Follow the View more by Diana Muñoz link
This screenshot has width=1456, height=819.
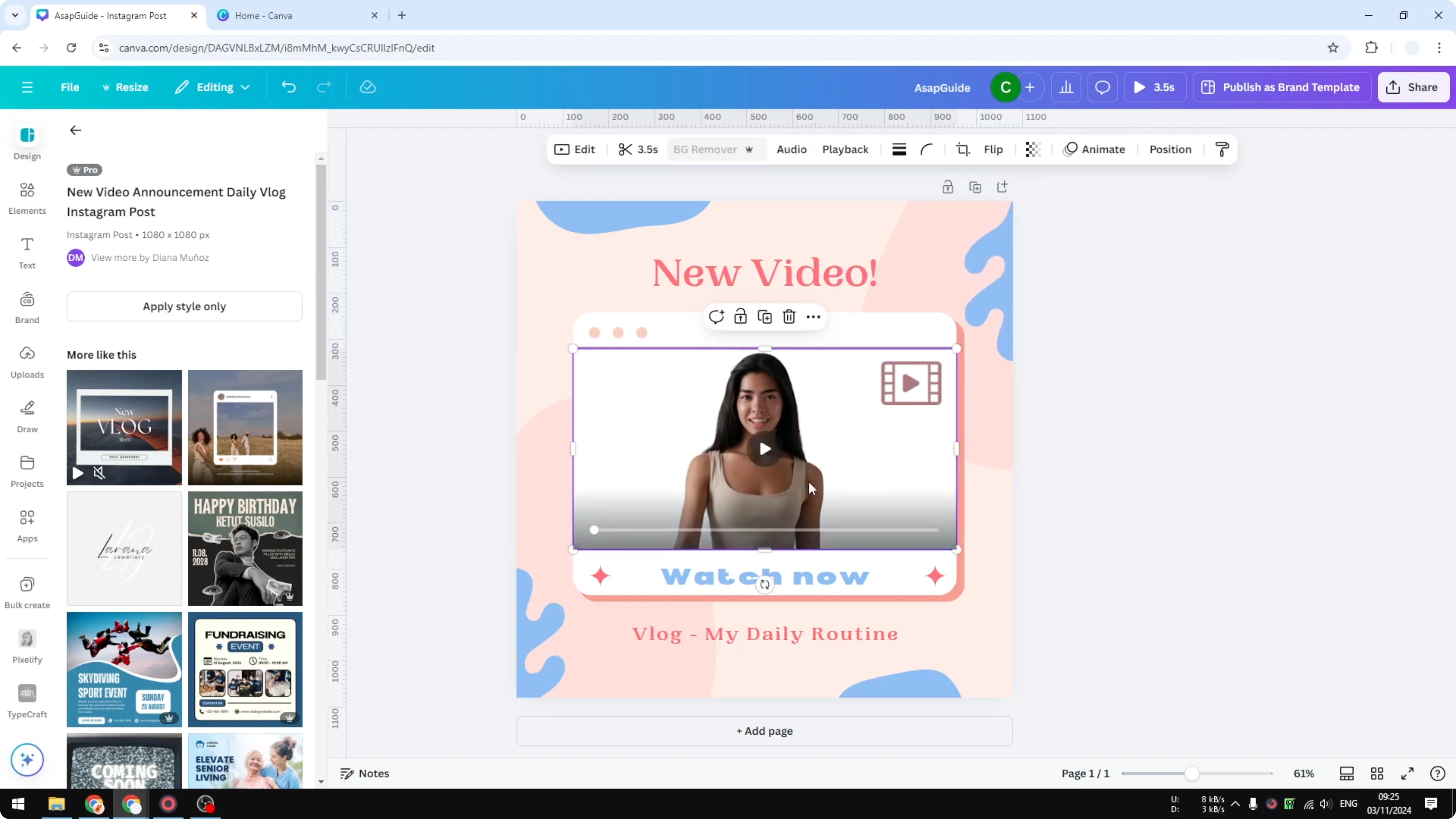coord(149,257)
